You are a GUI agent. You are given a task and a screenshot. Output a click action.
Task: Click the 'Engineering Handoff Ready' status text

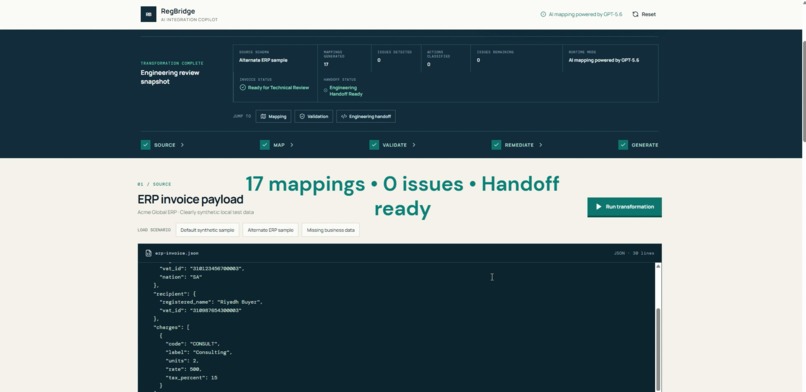[346, 91]
